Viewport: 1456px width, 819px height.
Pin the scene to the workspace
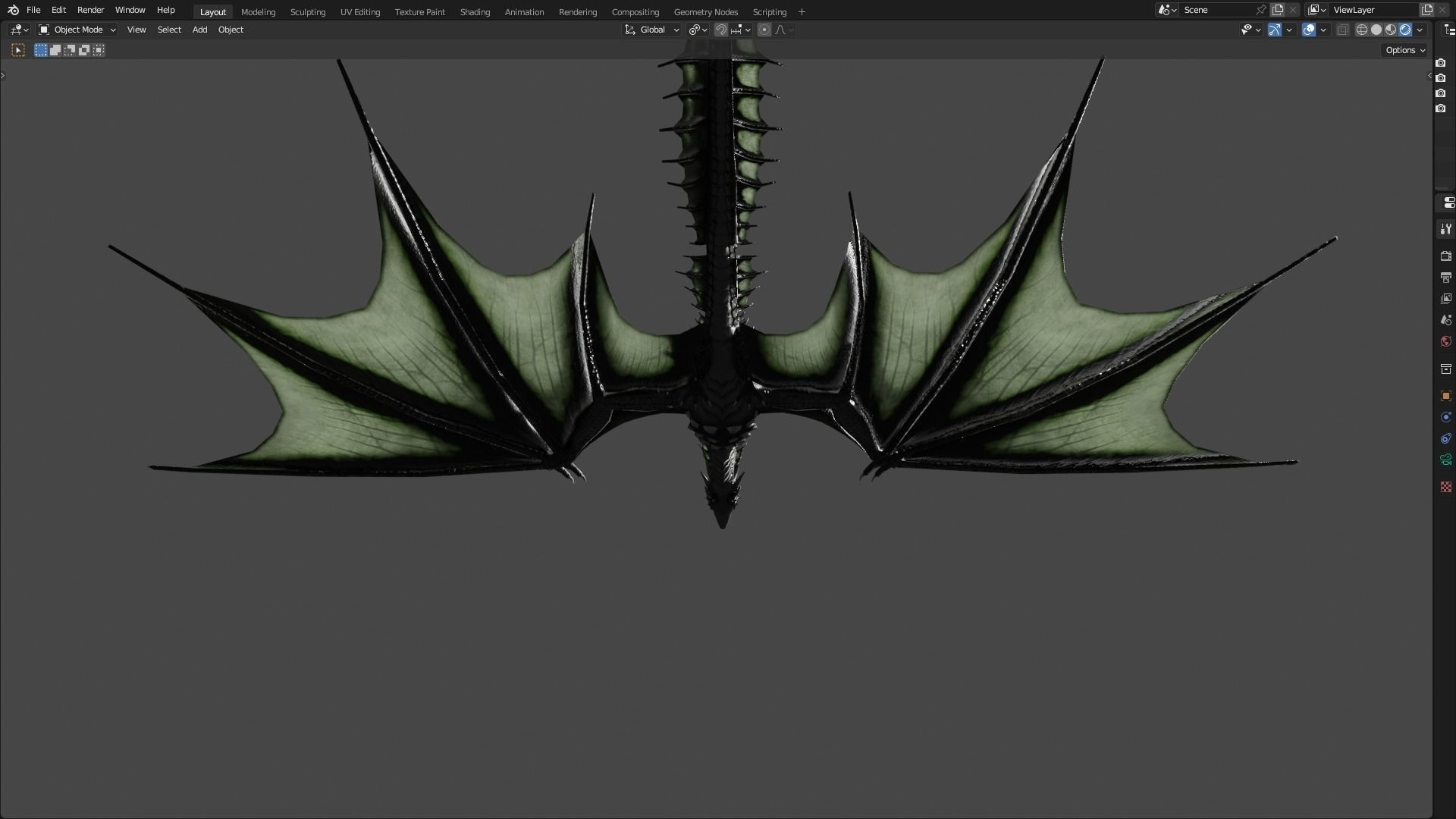(1261, 10)
